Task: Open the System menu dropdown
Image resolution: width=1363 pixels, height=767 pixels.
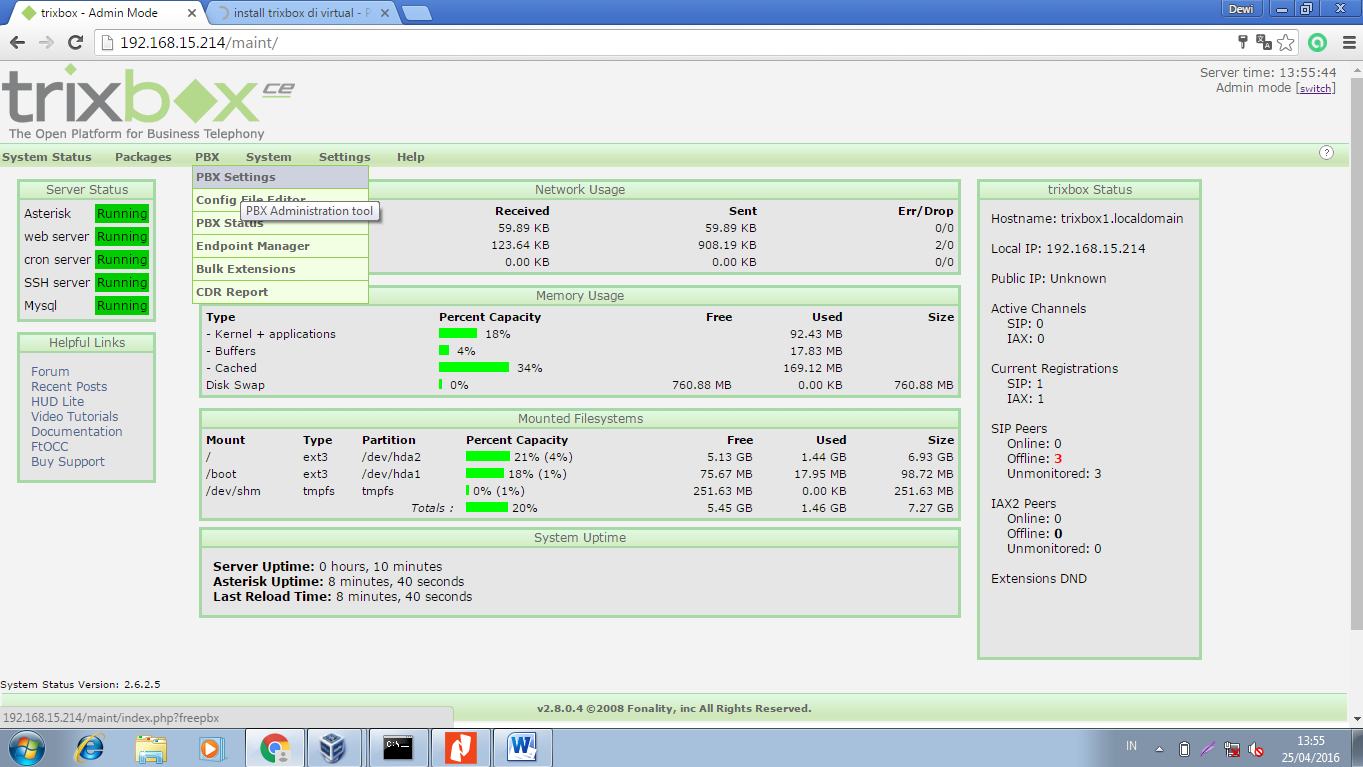Action: [x=267, y=157]
